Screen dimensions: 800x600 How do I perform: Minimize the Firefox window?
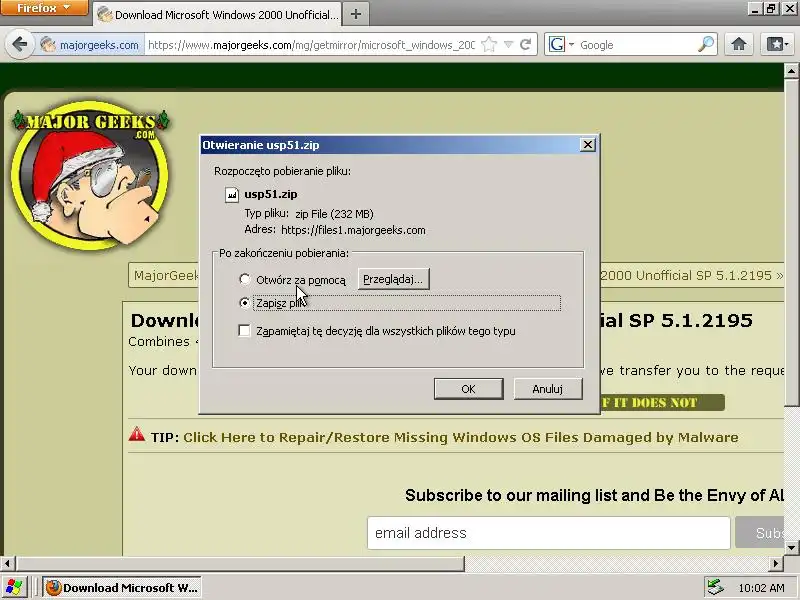[755, 8]
